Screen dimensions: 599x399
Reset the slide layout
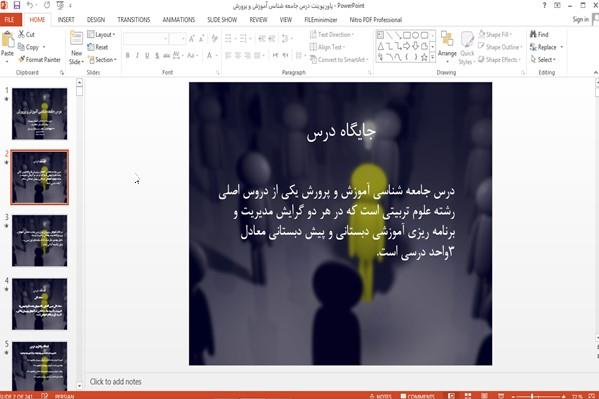(98, 47)
